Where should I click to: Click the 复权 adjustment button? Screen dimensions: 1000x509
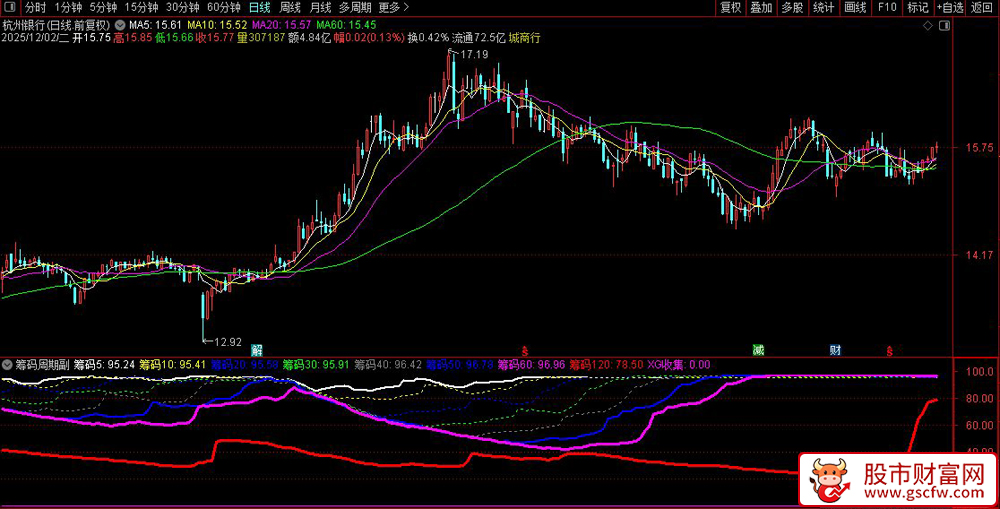click(x=731, y=8)
